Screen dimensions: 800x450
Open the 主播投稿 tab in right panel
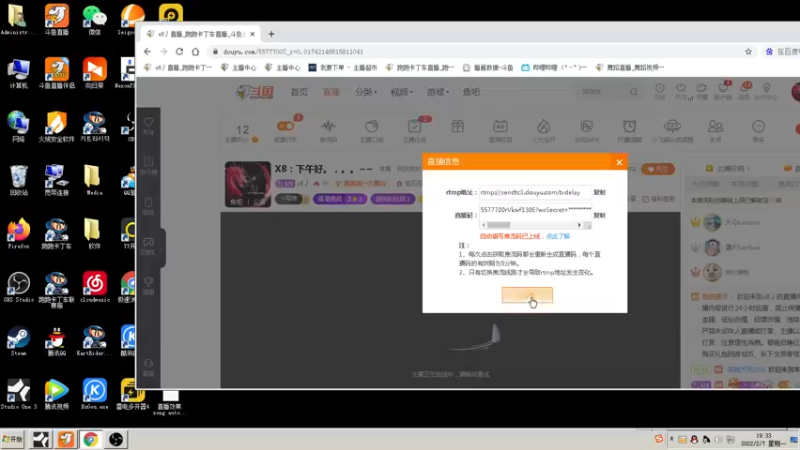(729, 168)
